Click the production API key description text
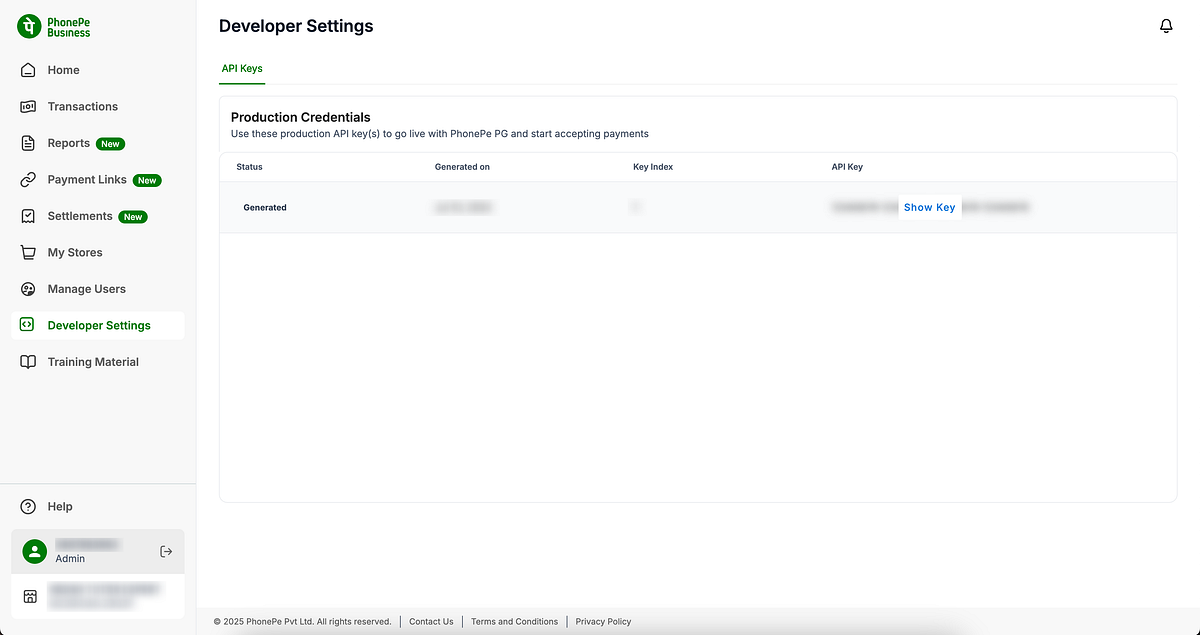Screen dimensions: 1200x635 440,134
